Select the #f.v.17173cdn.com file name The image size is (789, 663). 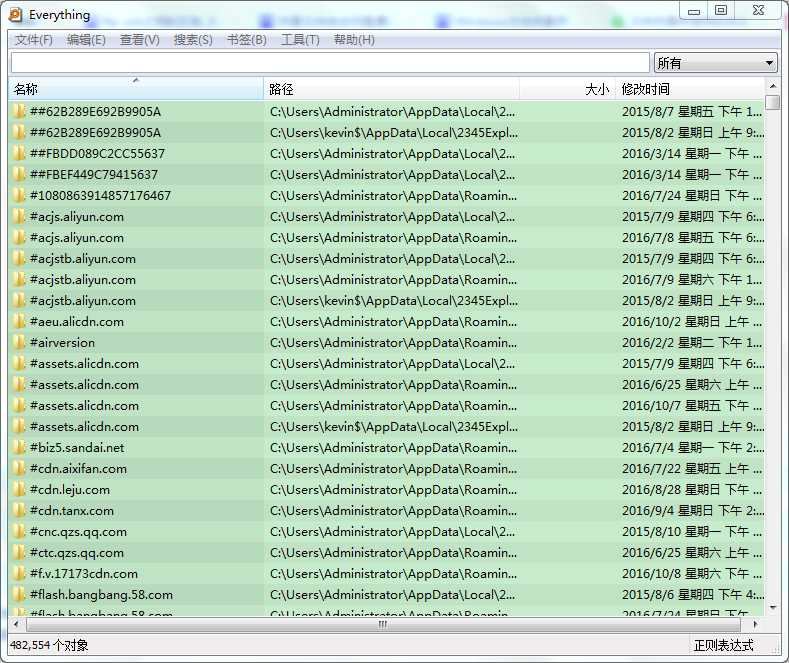coord(84,573)
